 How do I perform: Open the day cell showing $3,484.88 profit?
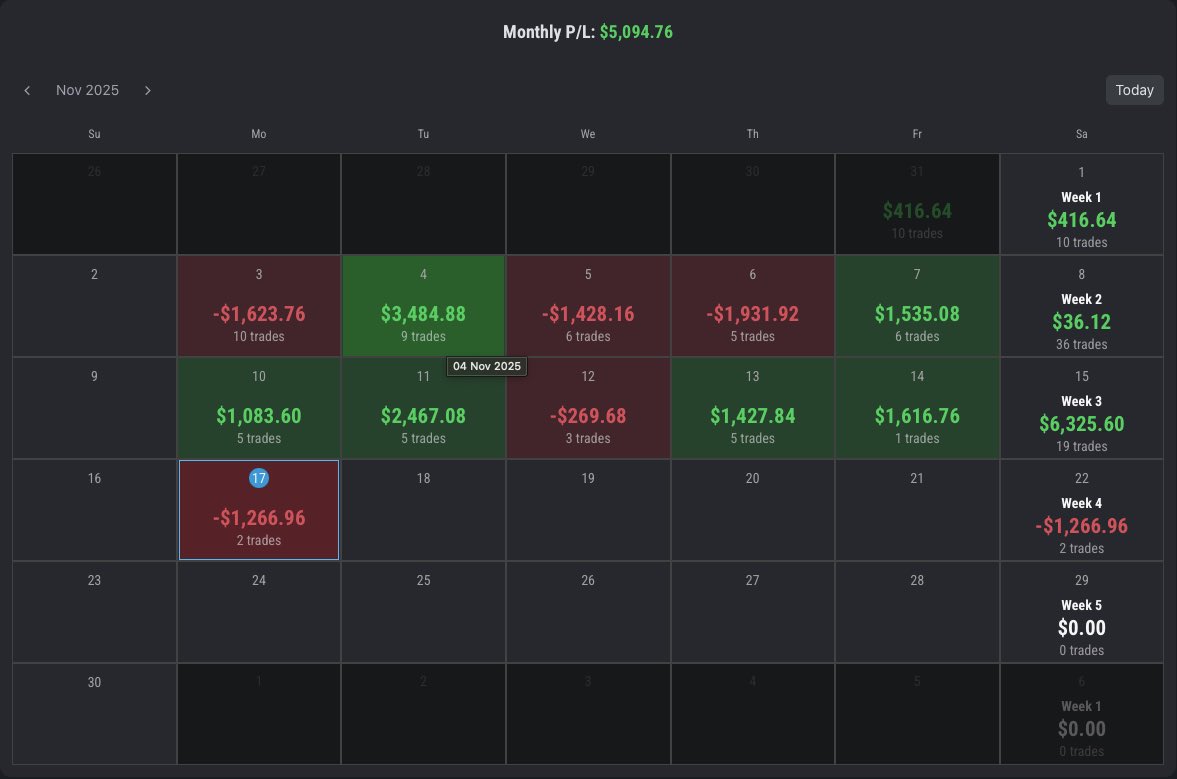click(423, 305)
